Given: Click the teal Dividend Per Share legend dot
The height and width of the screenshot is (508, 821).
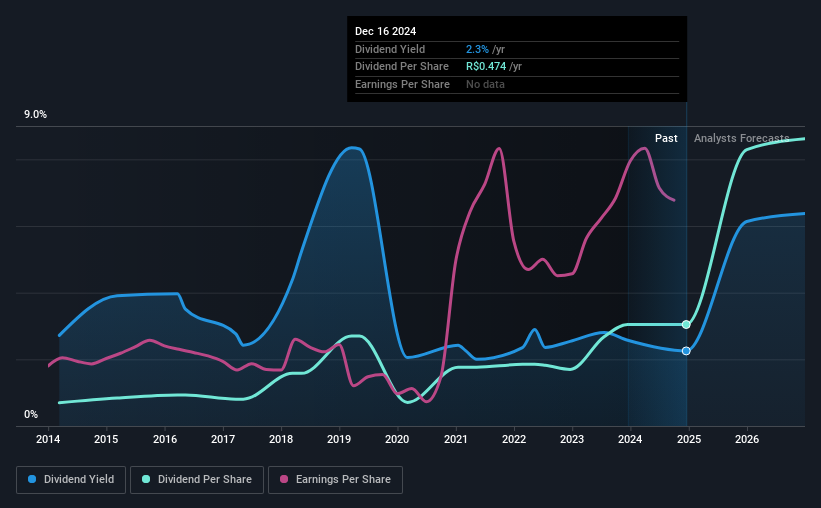Looking at the screenshot, I should tap(146, 479).
